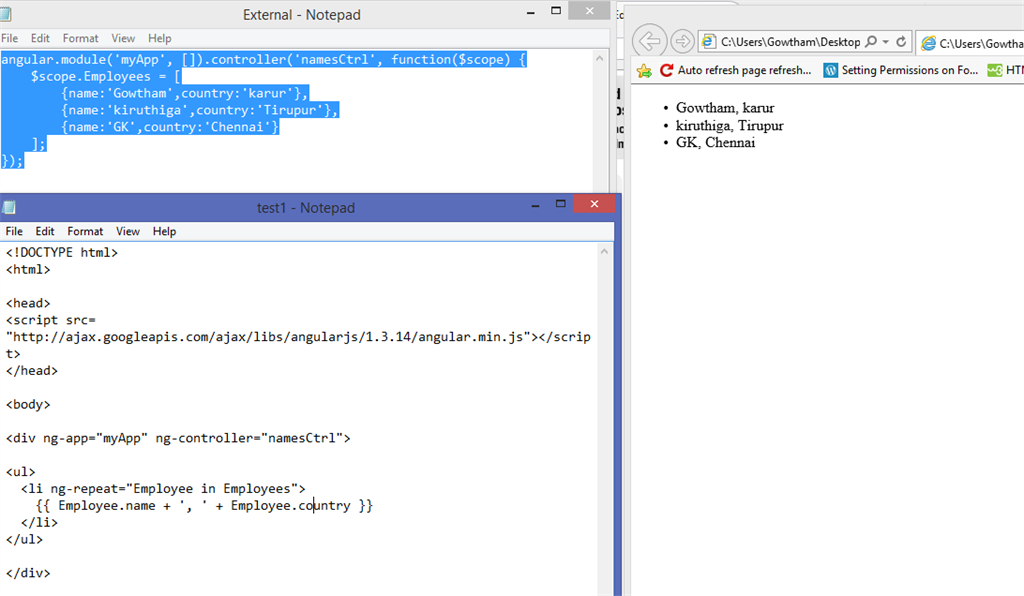Click the googleapis angular.min.js URL line

pos(298,337)
